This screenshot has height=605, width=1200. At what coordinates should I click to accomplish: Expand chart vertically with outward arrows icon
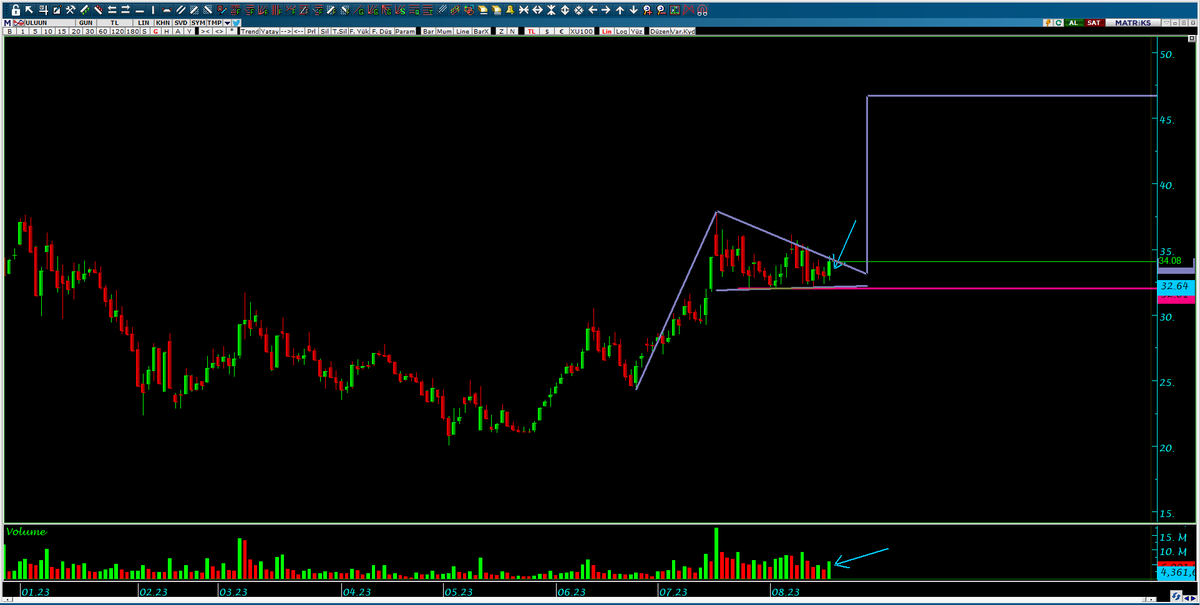point(565,10)
